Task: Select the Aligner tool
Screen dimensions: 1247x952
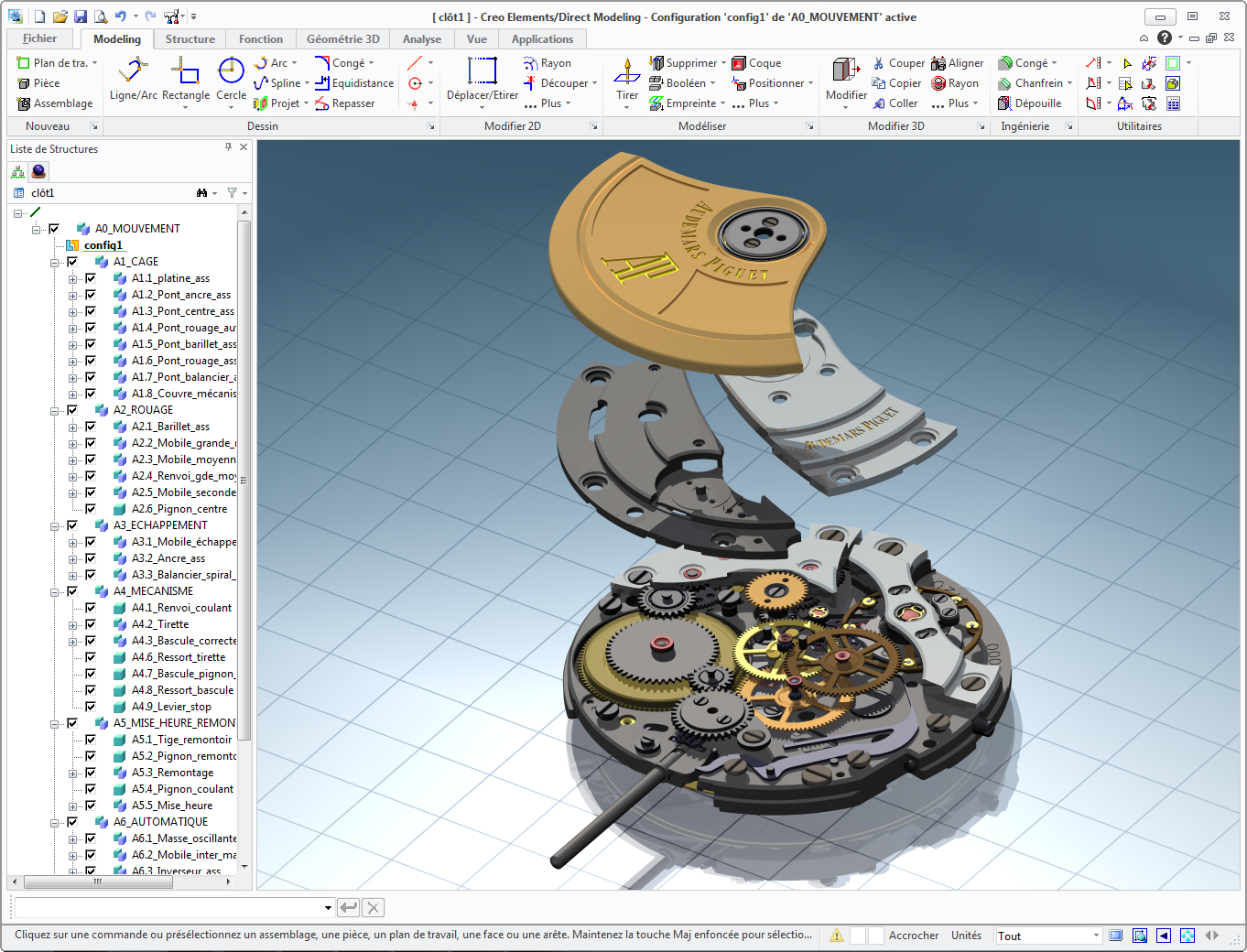Action: click(x=958, y=63)
